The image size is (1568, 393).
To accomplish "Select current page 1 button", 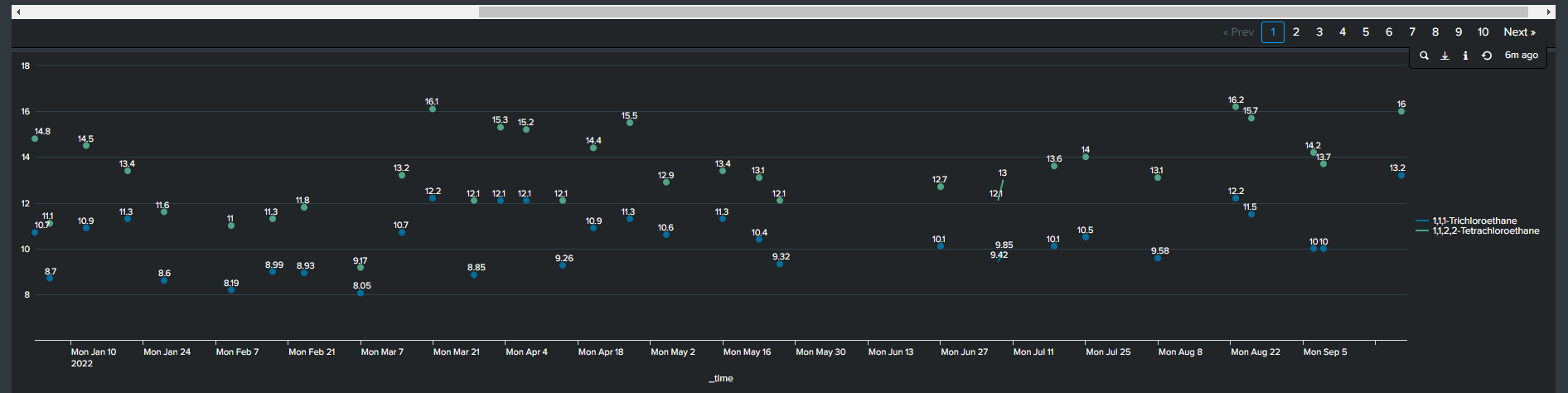I will pos(1273,32).
